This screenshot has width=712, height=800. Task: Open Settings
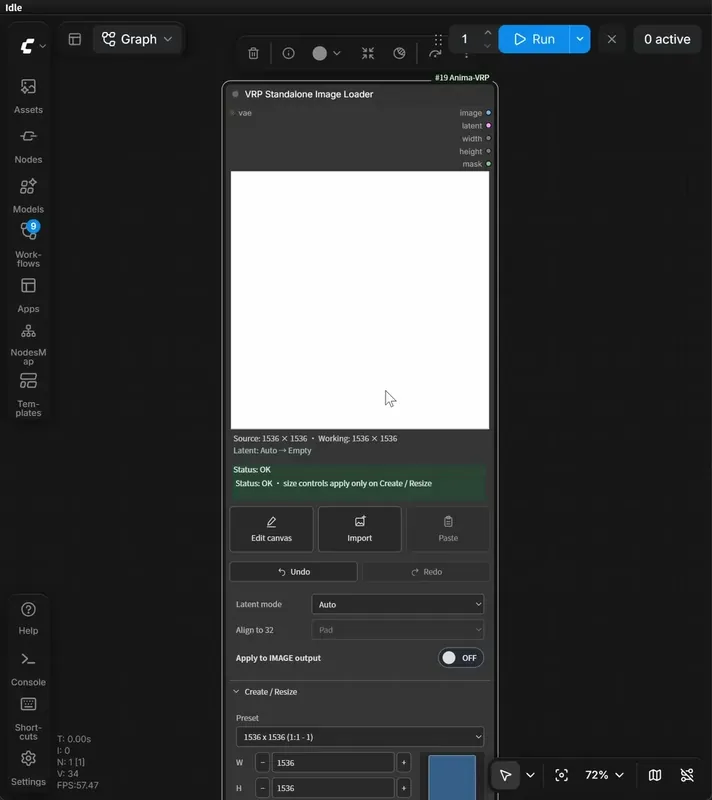tap(28, 768)
